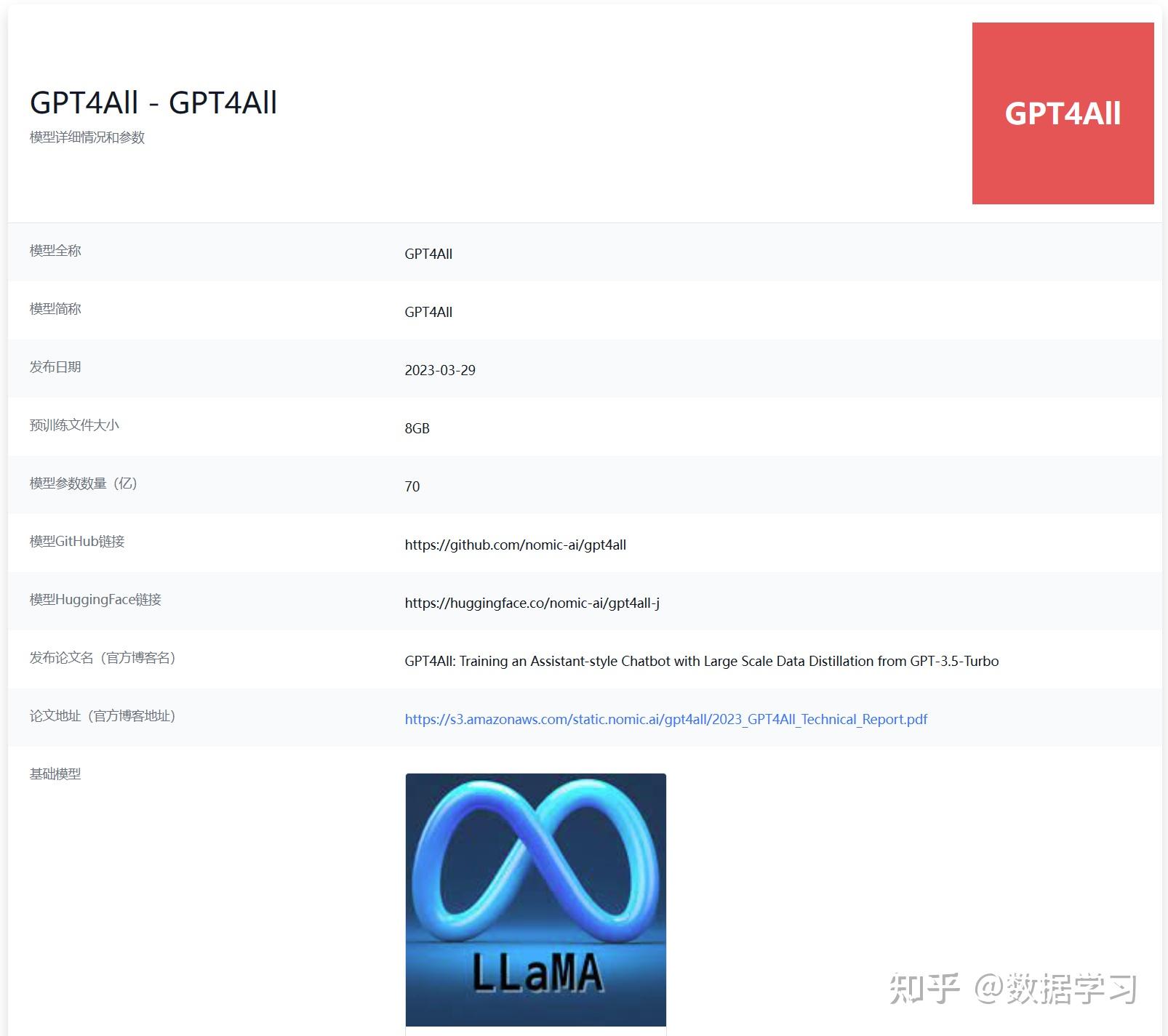
Task: Click the 模型参数数量（亿）row label
Action: pos(85,483)
